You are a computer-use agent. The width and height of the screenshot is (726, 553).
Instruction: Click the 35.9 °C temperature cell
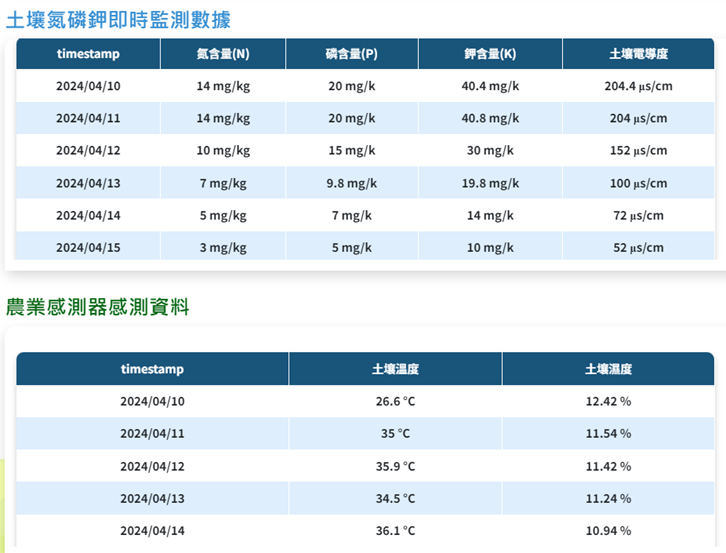[x=395, y=466]
